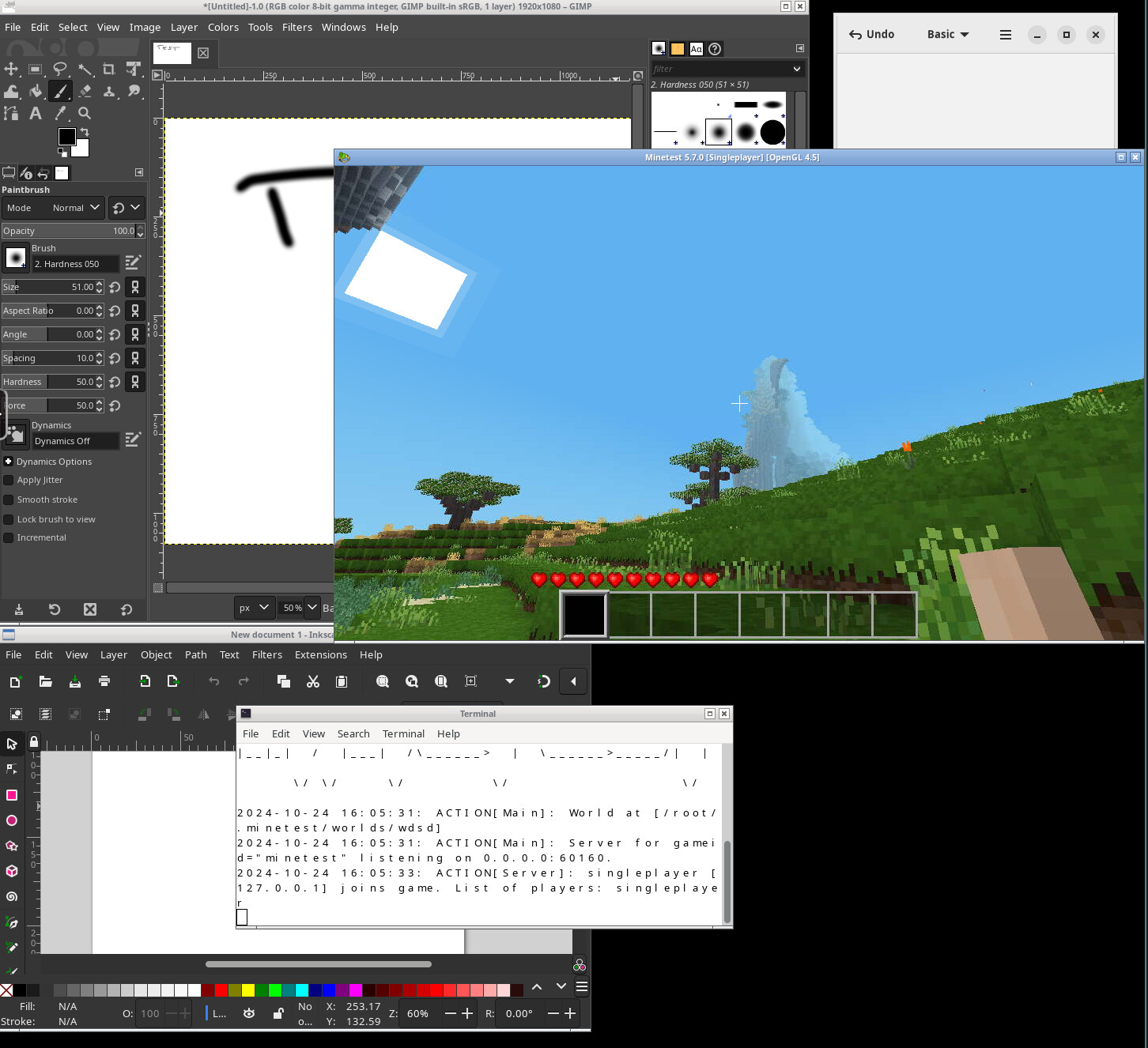Select the Ellipse tool in Inkscape
The width and height of the screenshot is (1148, 1048).
(12, 820)
